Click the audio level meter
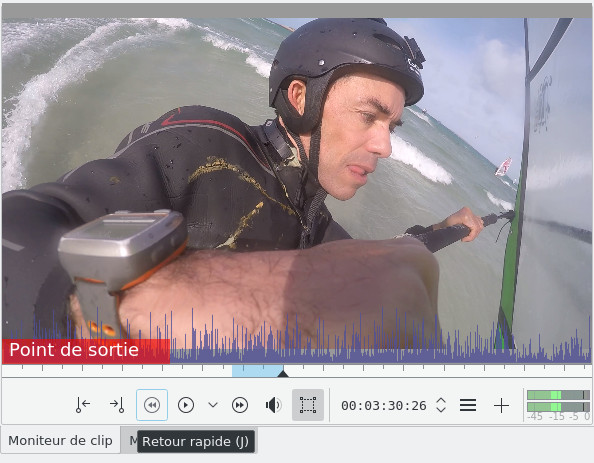 pos(558,405)
